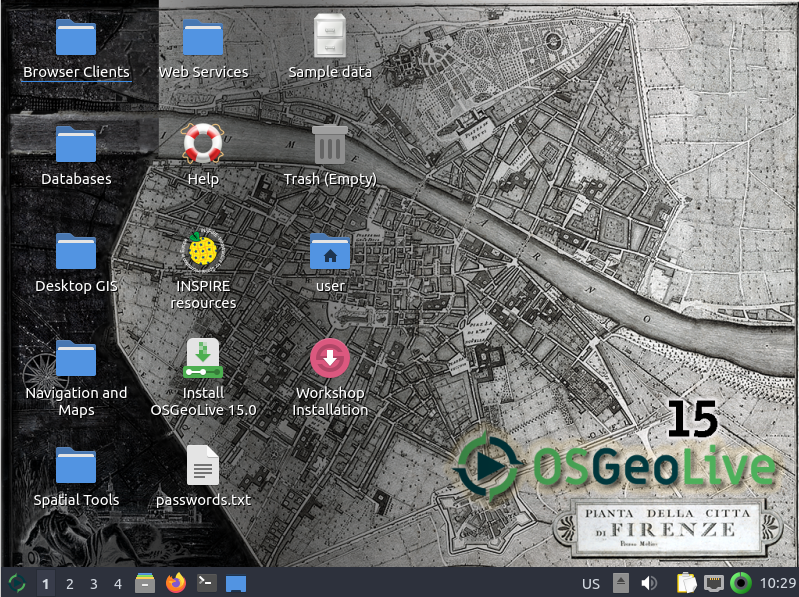
Task: Open the terminal from the taskbar
Action: 206,583
